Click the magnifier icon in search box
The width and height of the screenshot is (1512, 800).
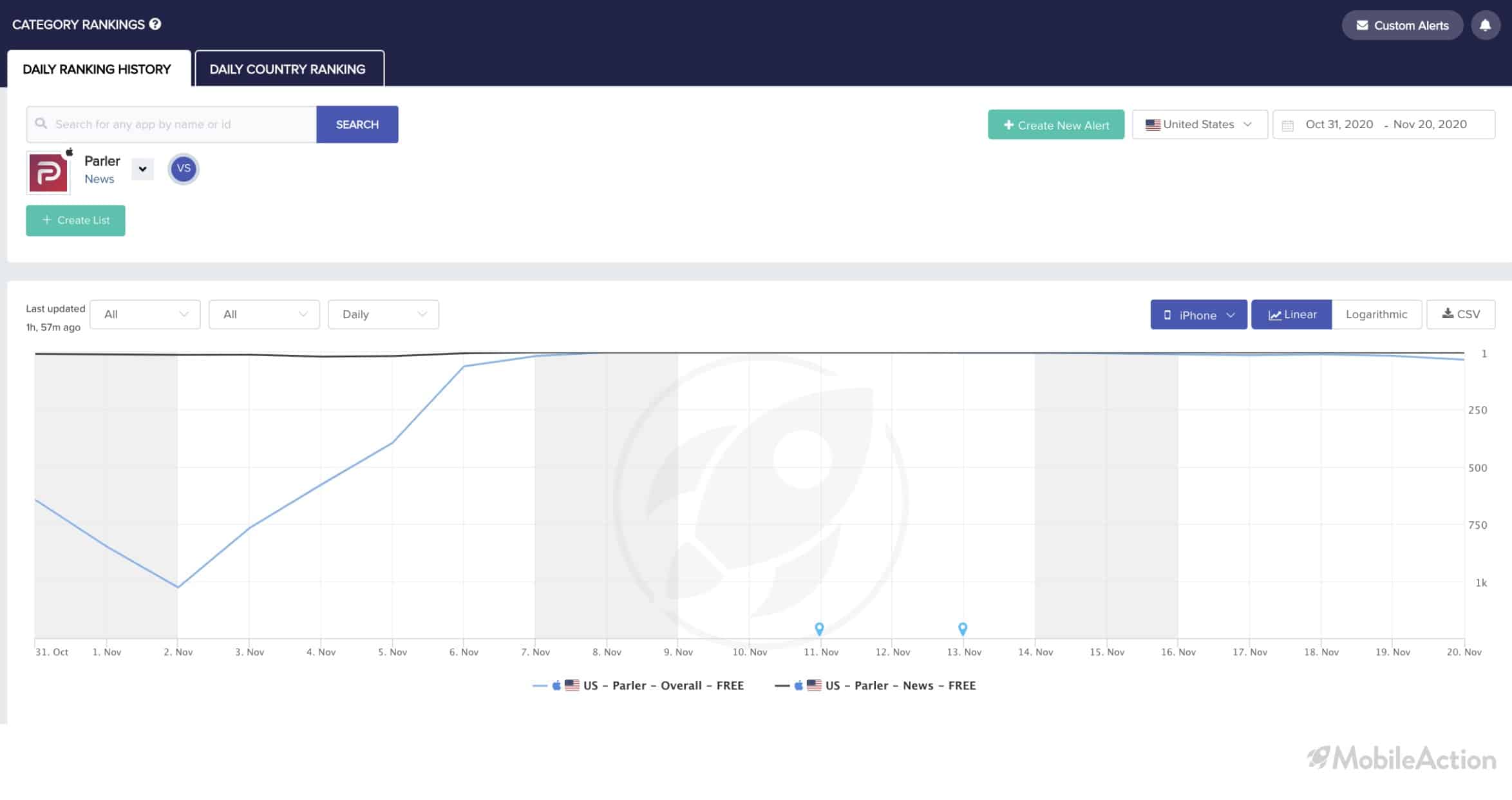click(41, 124)
